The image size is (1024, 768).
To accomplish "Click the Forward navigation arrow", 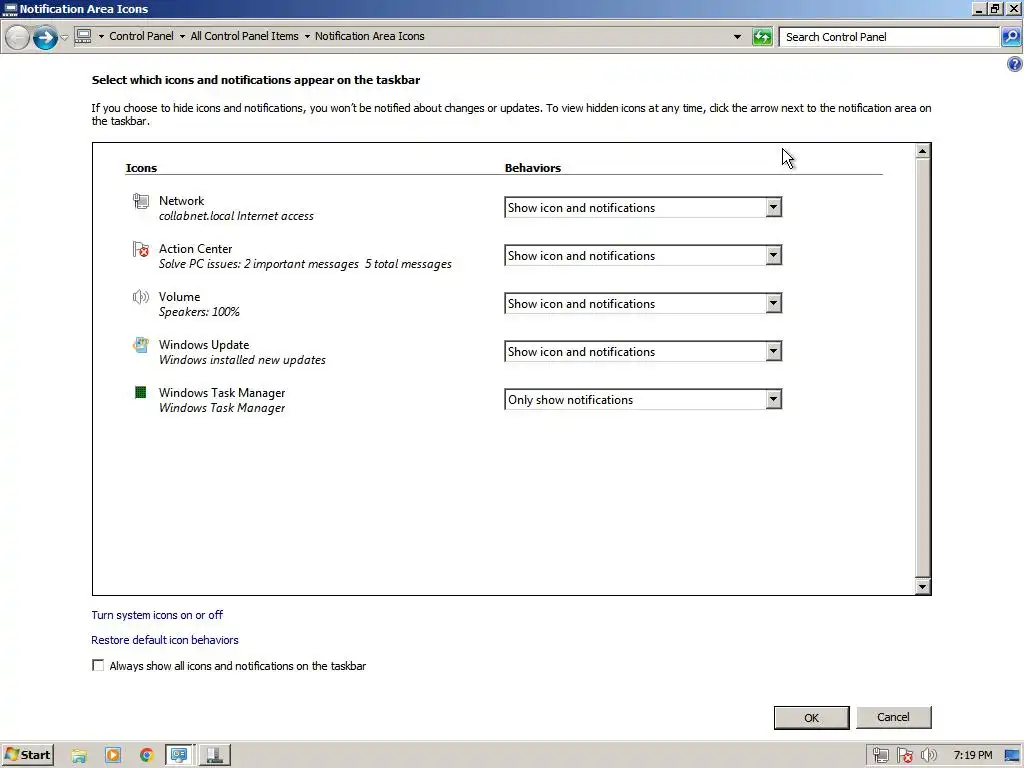I will [45, 37].
